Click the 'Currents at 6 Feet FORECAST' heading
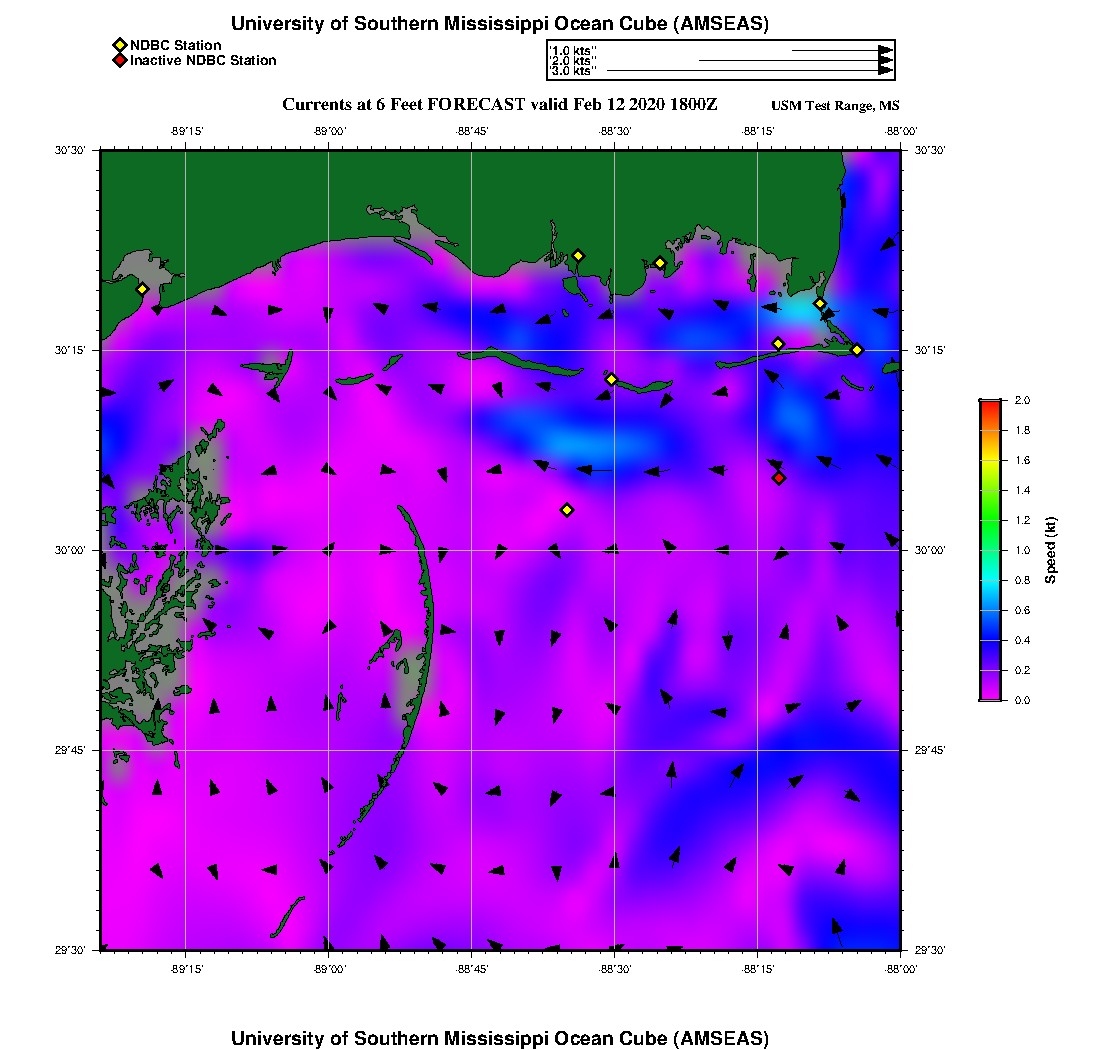The height and width of the screenshot is (1050, 1100). point(499,105)
